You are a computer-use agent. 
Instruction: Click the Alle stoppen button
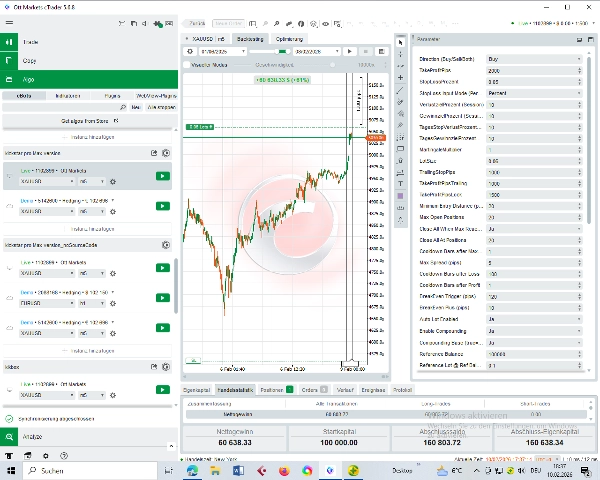(x=161, y=107)
